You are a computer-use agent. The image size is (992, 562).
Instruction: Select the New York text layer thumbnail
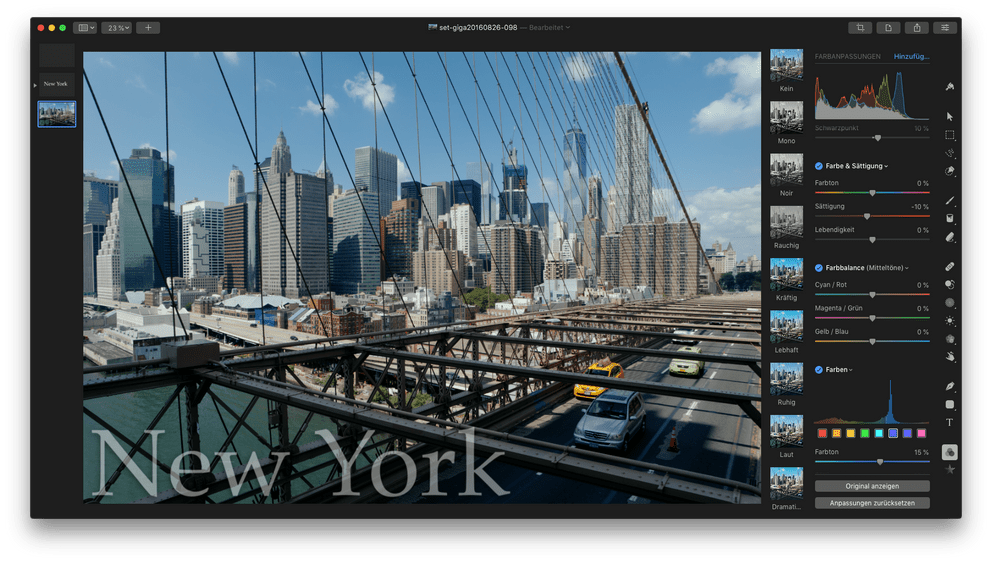coord(56,84)
